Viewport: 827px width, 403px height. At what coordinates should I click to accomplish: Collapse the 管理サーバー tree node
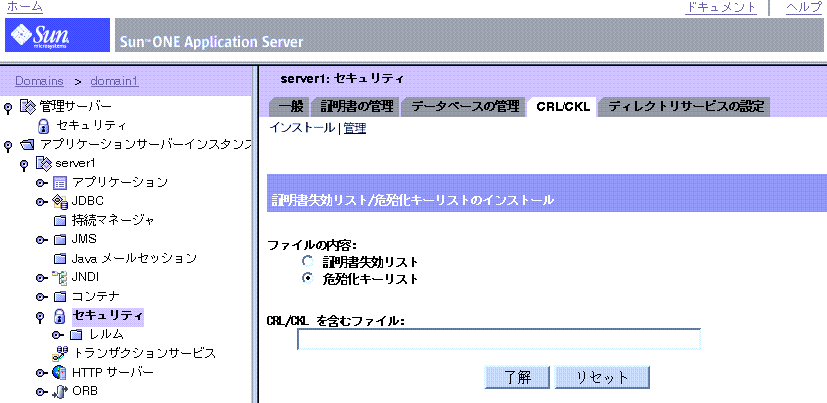pos(8,107)
